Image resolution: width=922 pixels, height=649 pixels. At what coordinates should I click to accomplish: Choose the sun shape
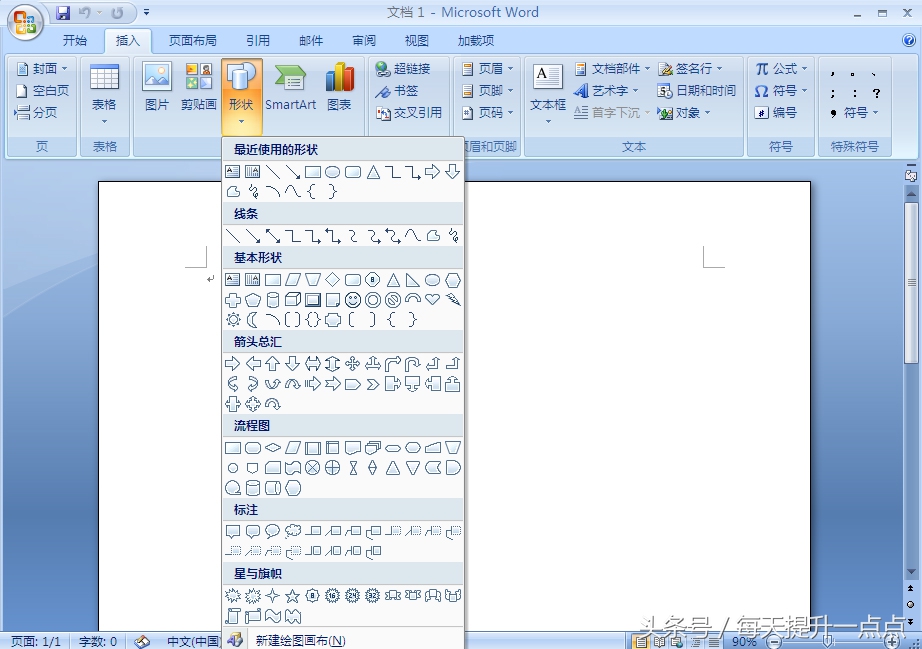[x=233, y=319]
